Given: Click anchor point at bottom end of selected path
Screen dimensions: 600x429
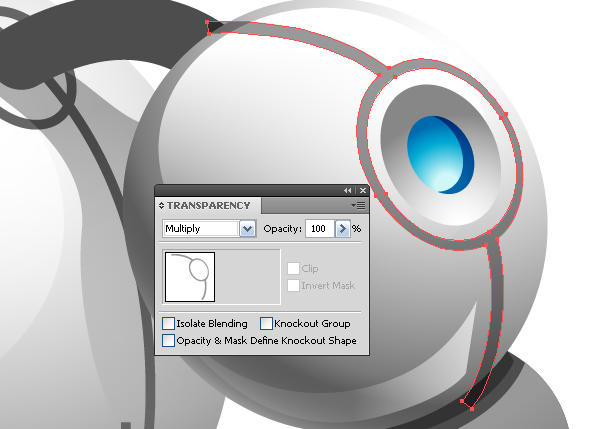Looking at the screenshot, I should 472,409.
